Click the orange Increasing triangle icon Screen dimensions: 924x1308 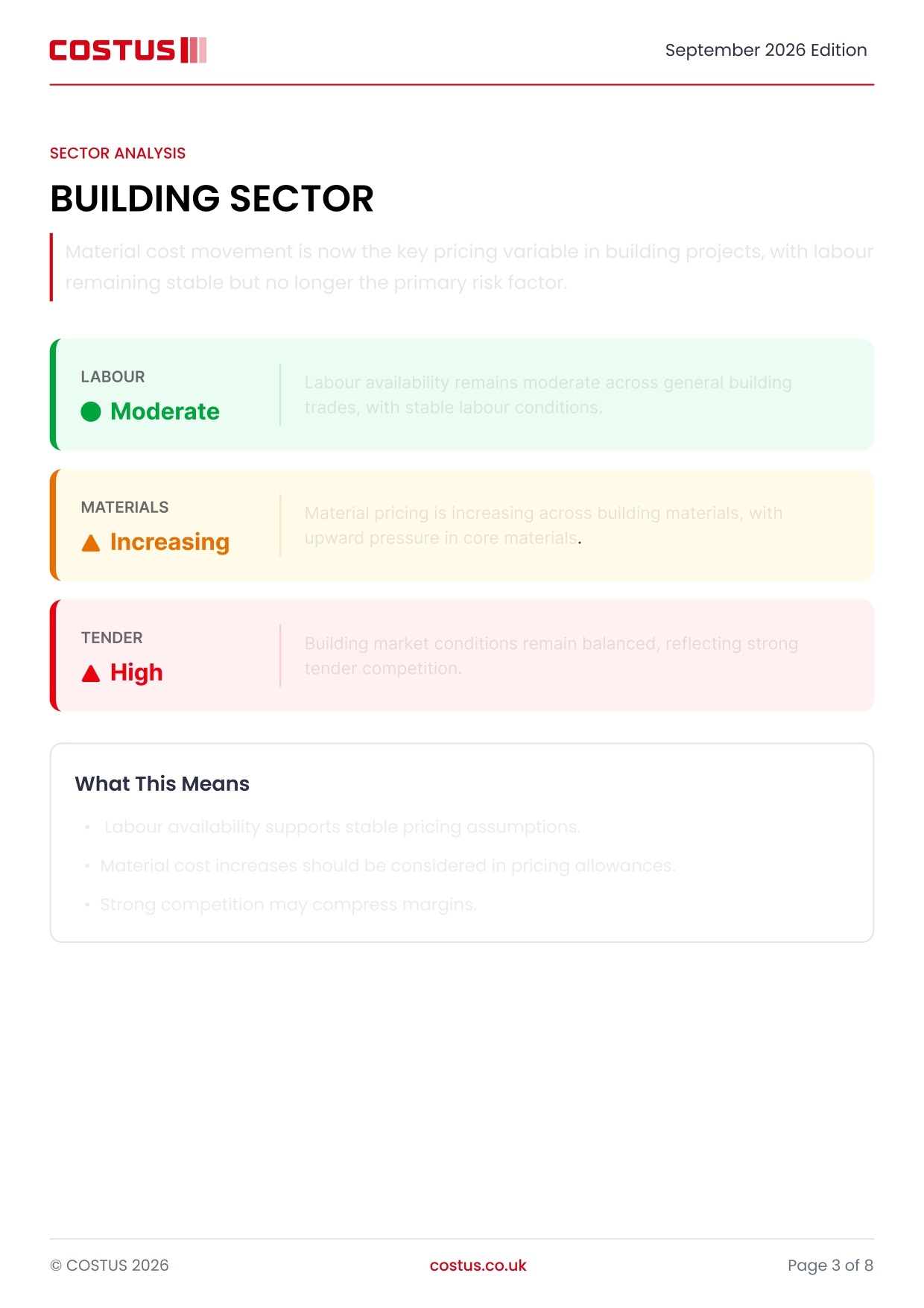(x=91, y=543)
